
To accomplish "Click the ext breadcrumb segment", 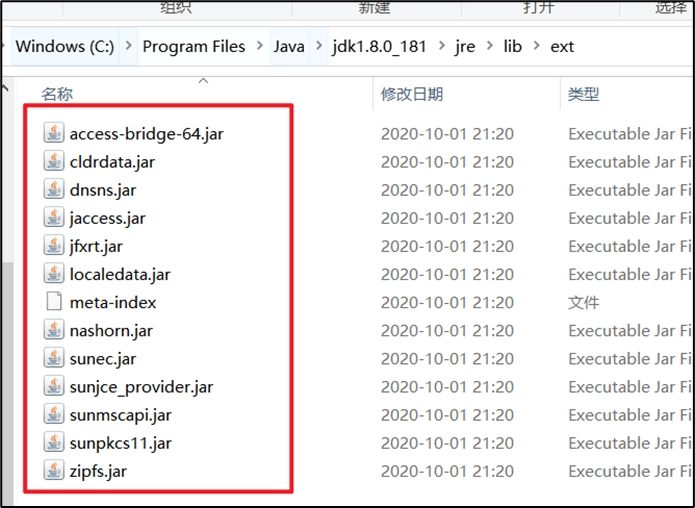I will pyautogui.click(x=562, y=46).
